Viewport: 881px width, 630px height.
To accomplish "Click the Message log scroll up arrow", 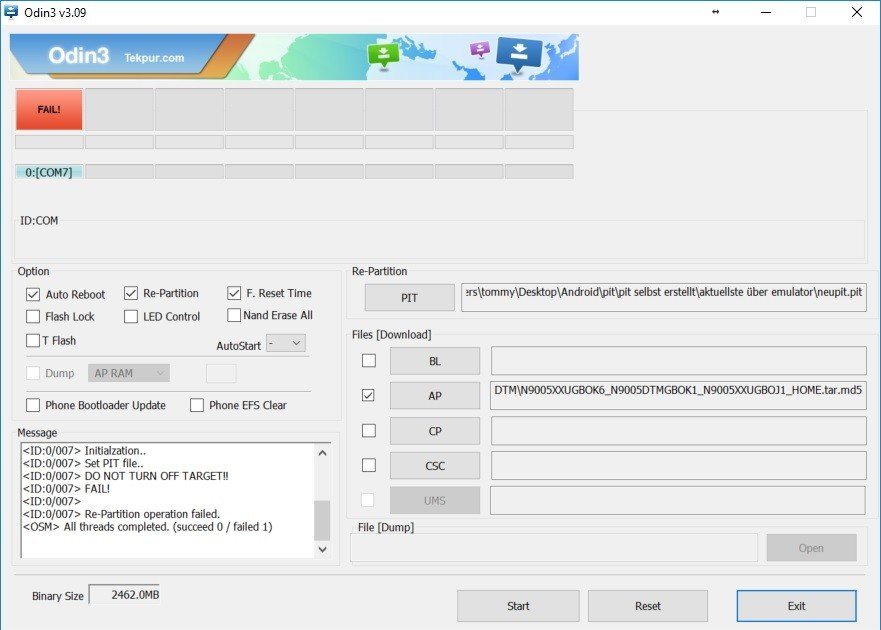I will pyautogui.click(x=323, y=452).
